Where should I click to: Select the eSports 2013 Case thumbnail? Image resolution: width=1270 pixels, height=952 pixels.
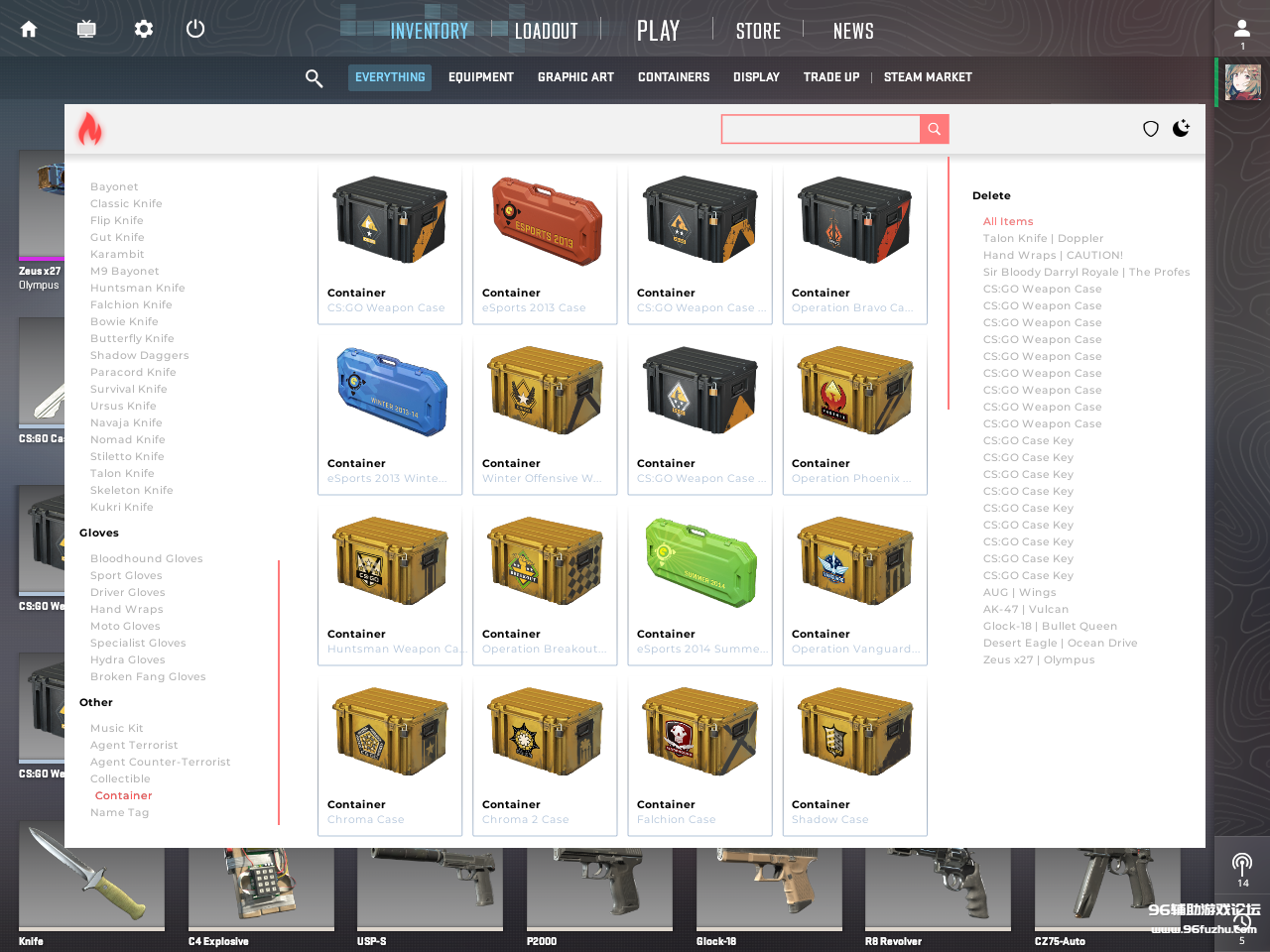click(x=546, y=222)
